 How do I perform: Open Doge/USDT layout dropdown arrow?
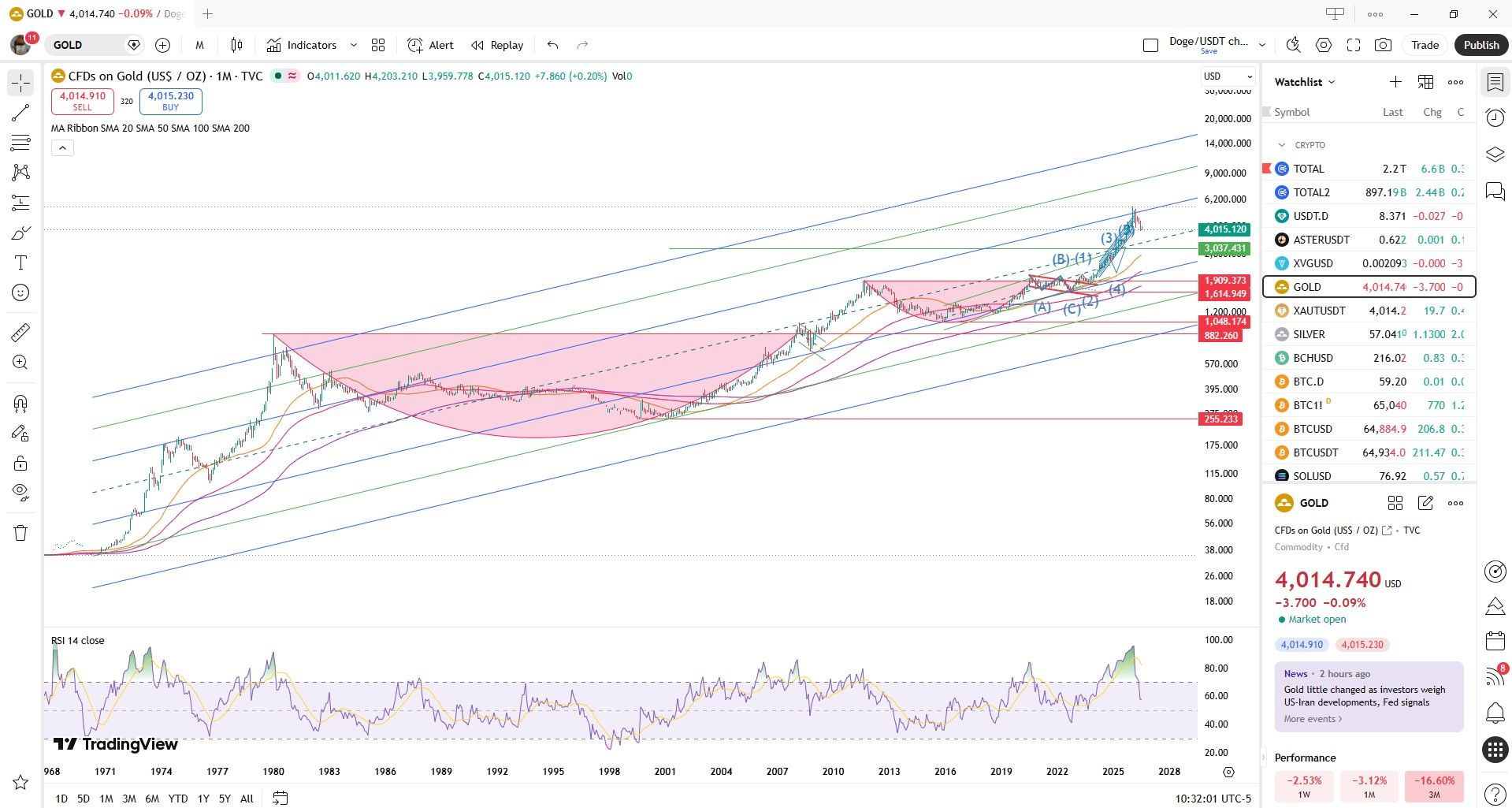point(1261,45)
